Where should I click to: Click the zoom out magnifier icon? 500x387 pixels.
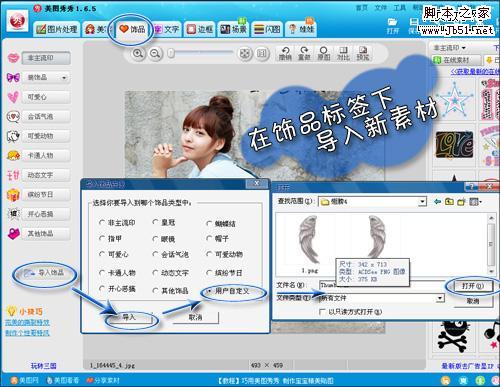[x=155, y=53]
